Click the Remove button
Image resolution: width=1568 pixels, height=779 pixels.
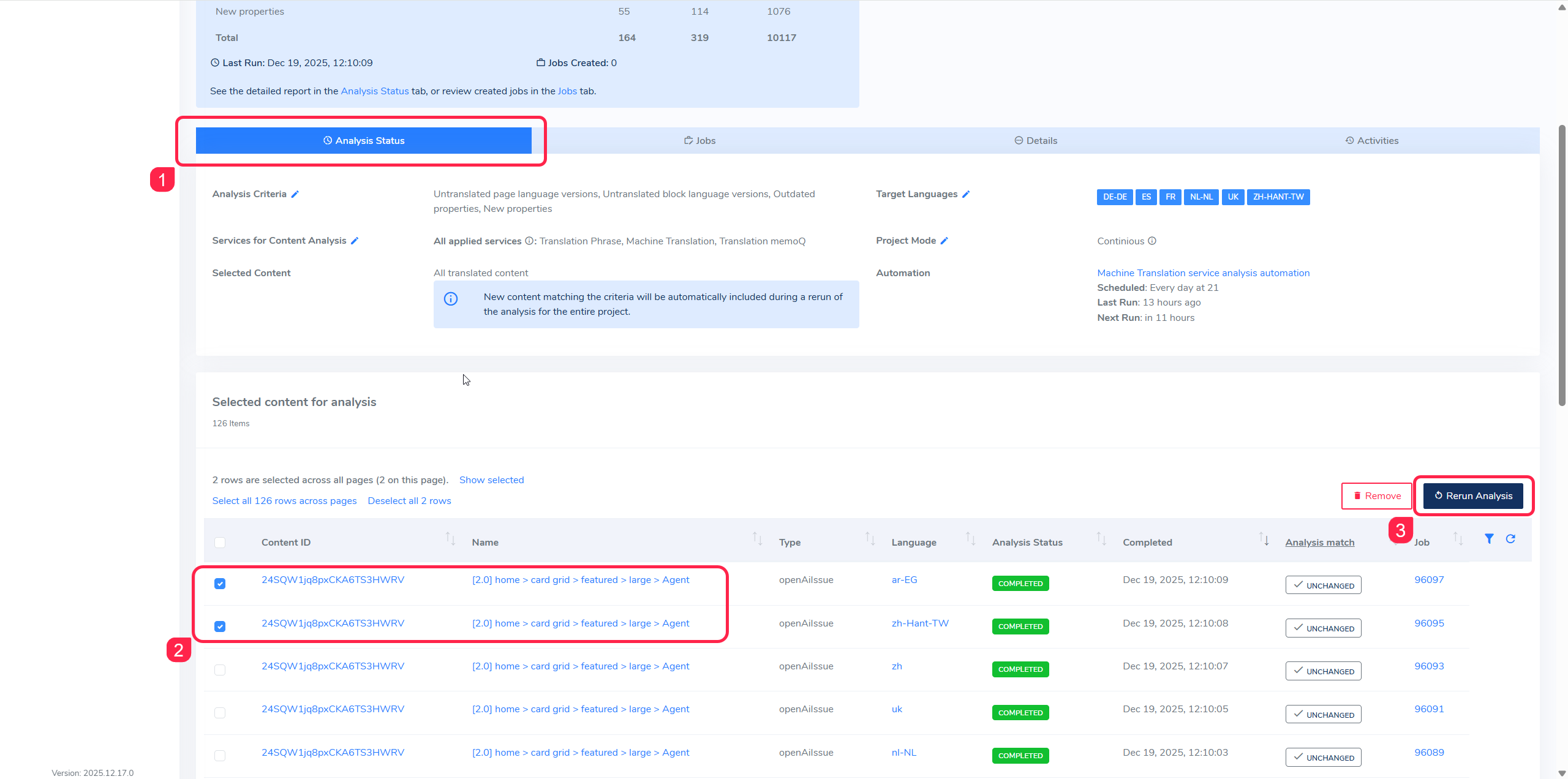[x=1376, y=496]
